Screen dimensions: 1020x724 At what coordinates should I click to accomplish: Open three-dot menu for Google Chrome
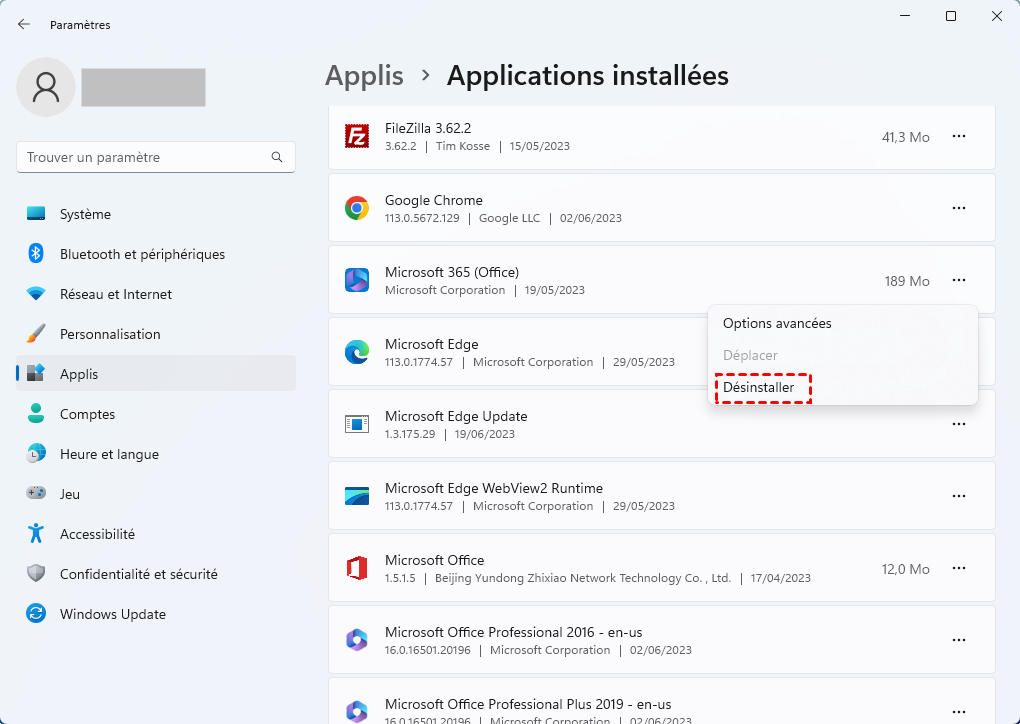tap(958, 208)
